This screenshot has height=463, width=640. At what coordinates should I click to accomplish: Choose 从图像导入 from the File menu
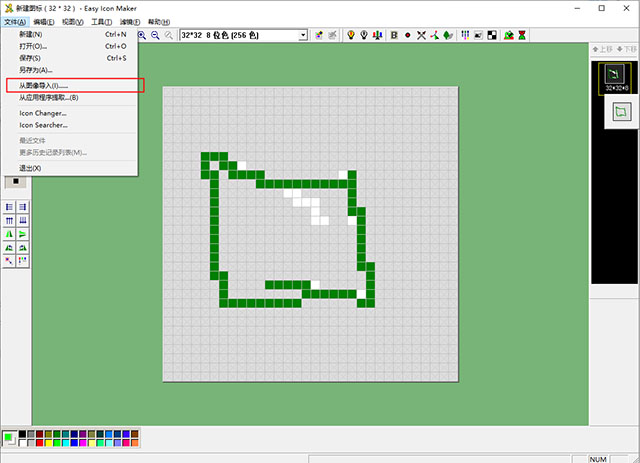click(x=44, y=85)
